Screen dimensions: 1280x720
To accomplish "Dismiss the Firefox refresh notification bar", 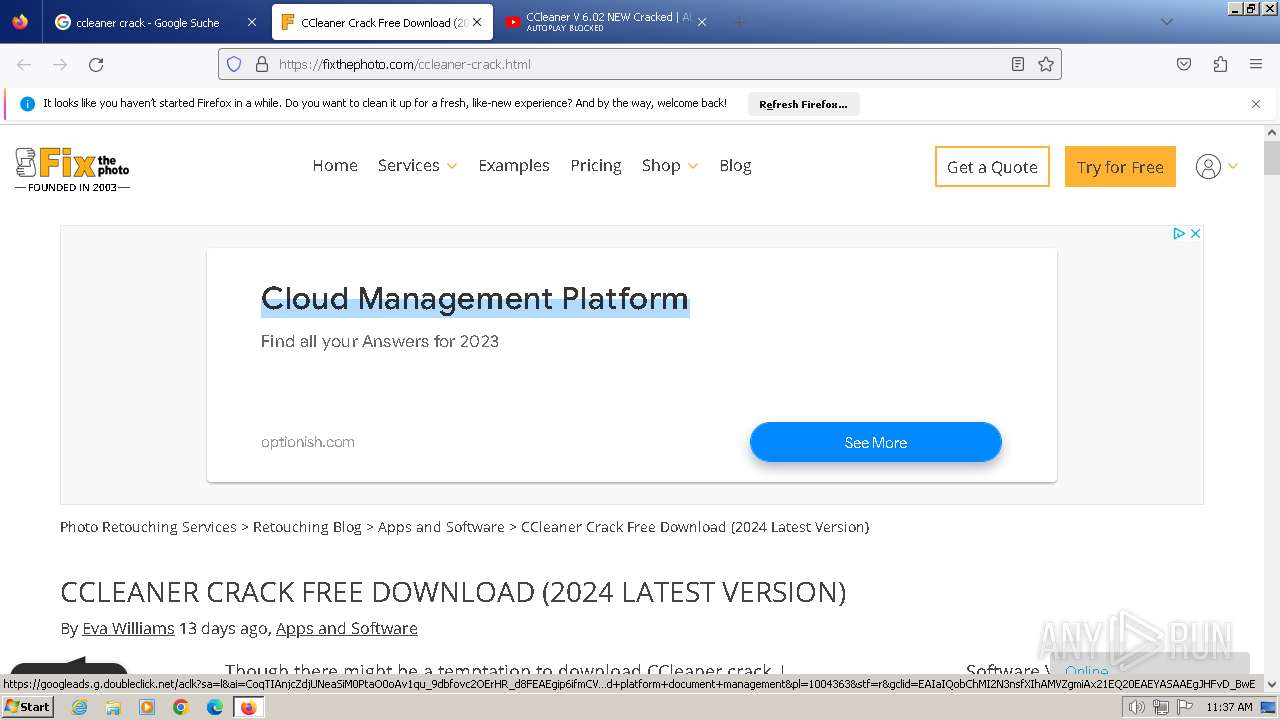I will tap(1256, 104).
